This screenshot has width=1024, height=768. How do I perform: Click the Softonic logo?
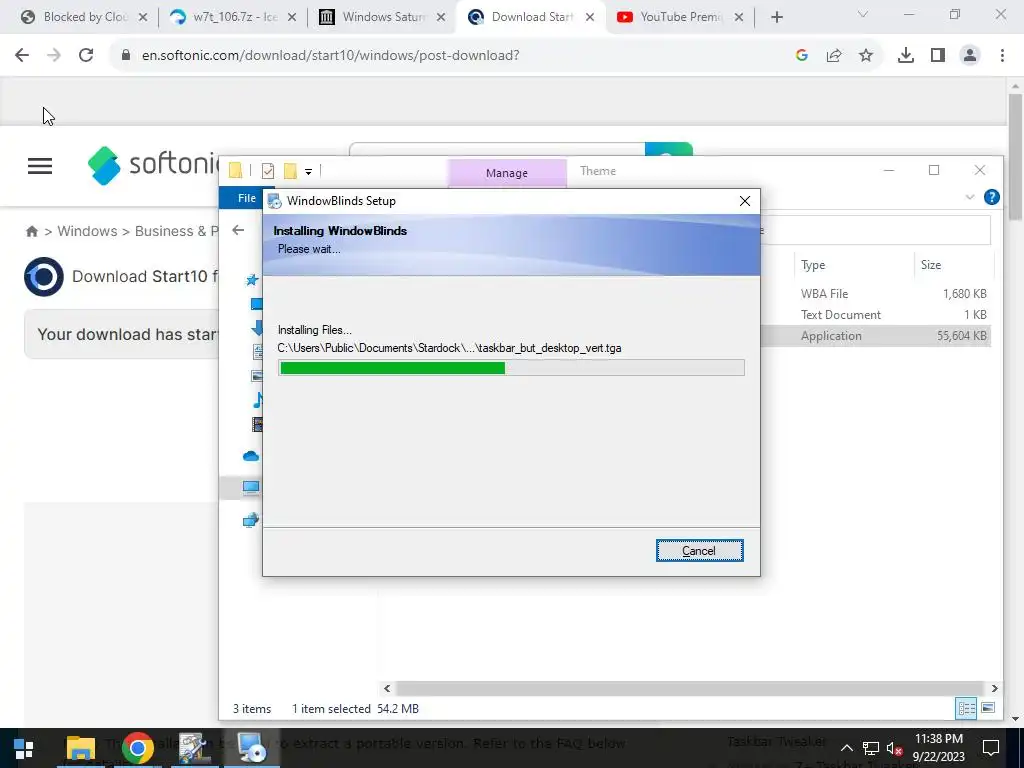(153, 165)
